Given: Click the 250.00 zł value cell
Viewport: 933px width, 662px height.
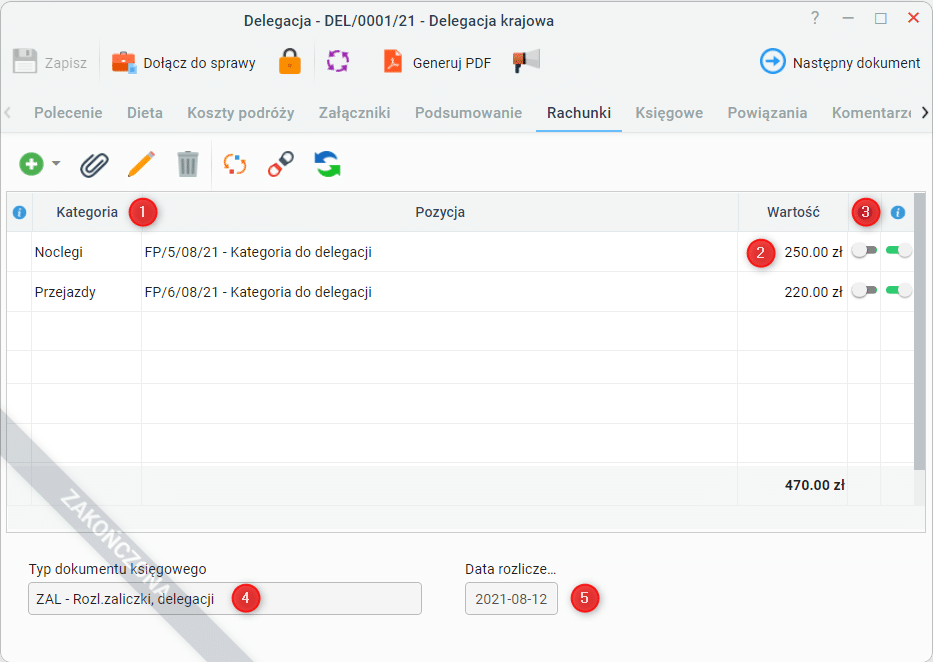Looking at the screenshot, I should 793,252.
